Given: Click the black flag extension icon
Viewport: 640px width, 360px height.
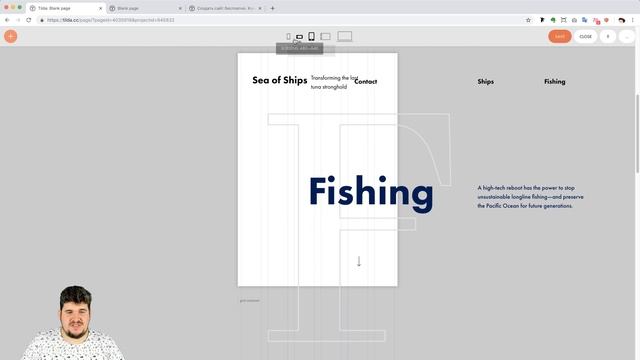Looking at the screenshot, I should point(542,20).
